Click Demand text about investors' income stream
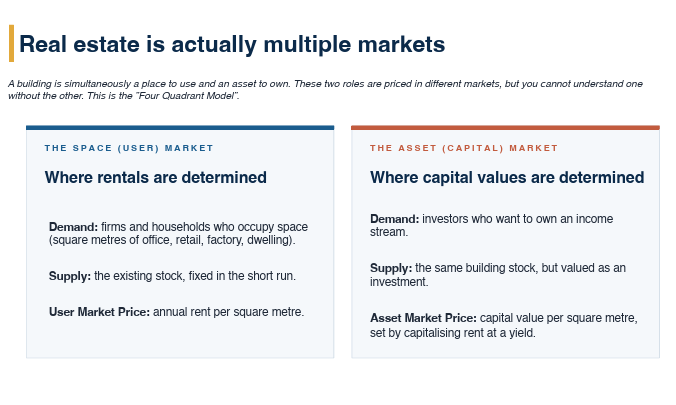The height and width of the screenshot is (405, 676). pos(491,225)
